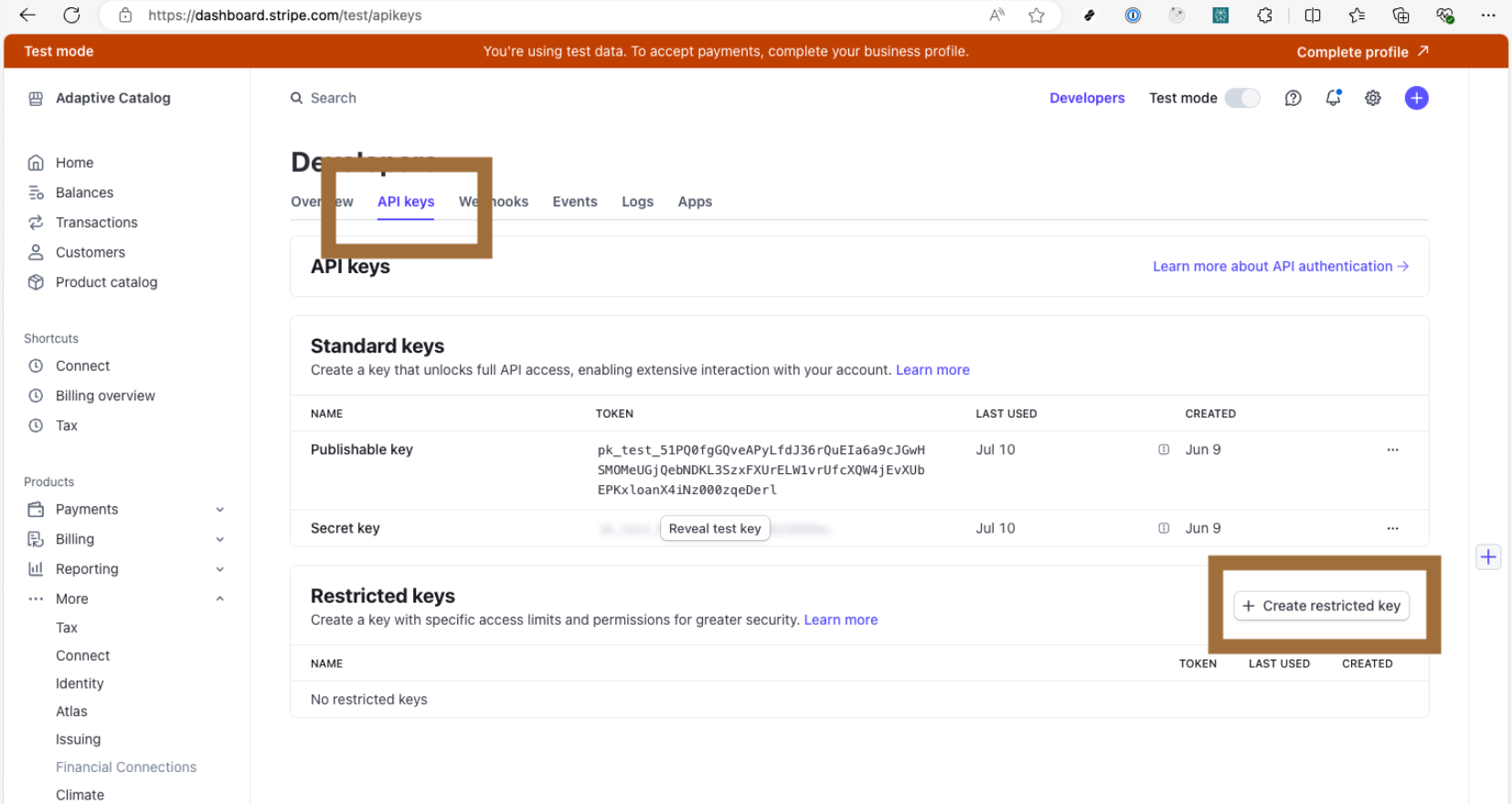Open Transactions in sidebar
1512x804 pixels.
click(x=96, y=223)
